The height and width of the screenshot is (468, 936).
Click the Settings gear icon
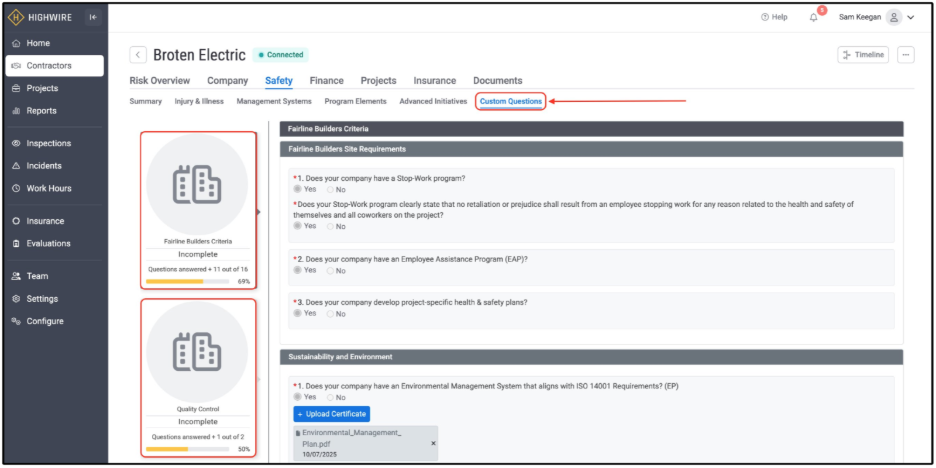16,299
